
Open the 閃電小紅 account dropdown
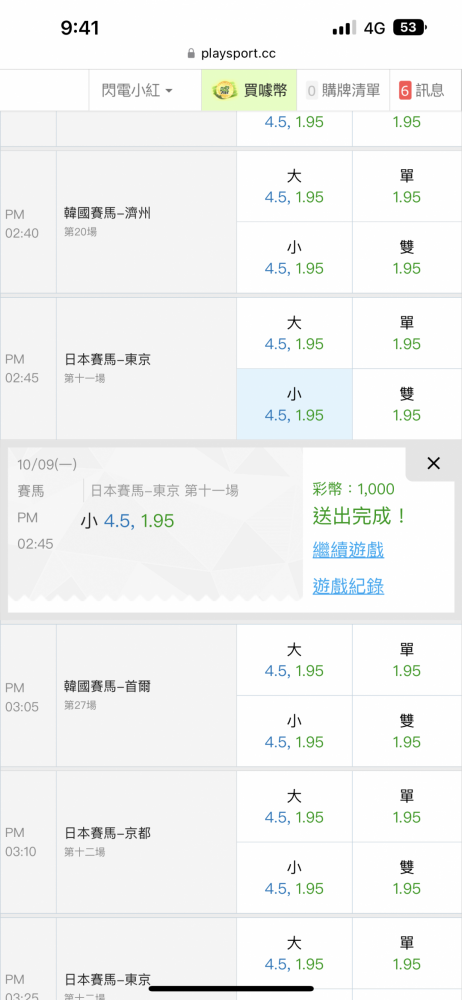tap(137, 91)
